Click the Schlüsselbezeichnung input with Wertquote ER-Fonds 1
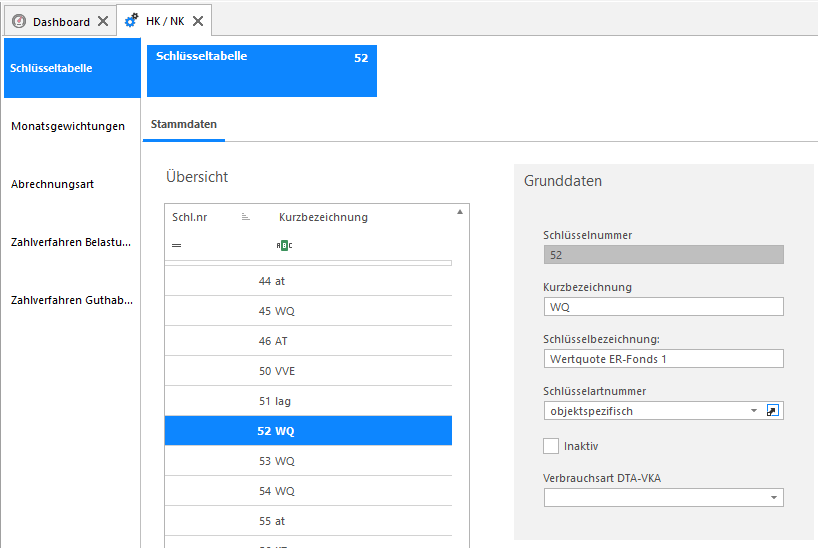The width and height of the screenshot is (818, 548). point(664,359)
